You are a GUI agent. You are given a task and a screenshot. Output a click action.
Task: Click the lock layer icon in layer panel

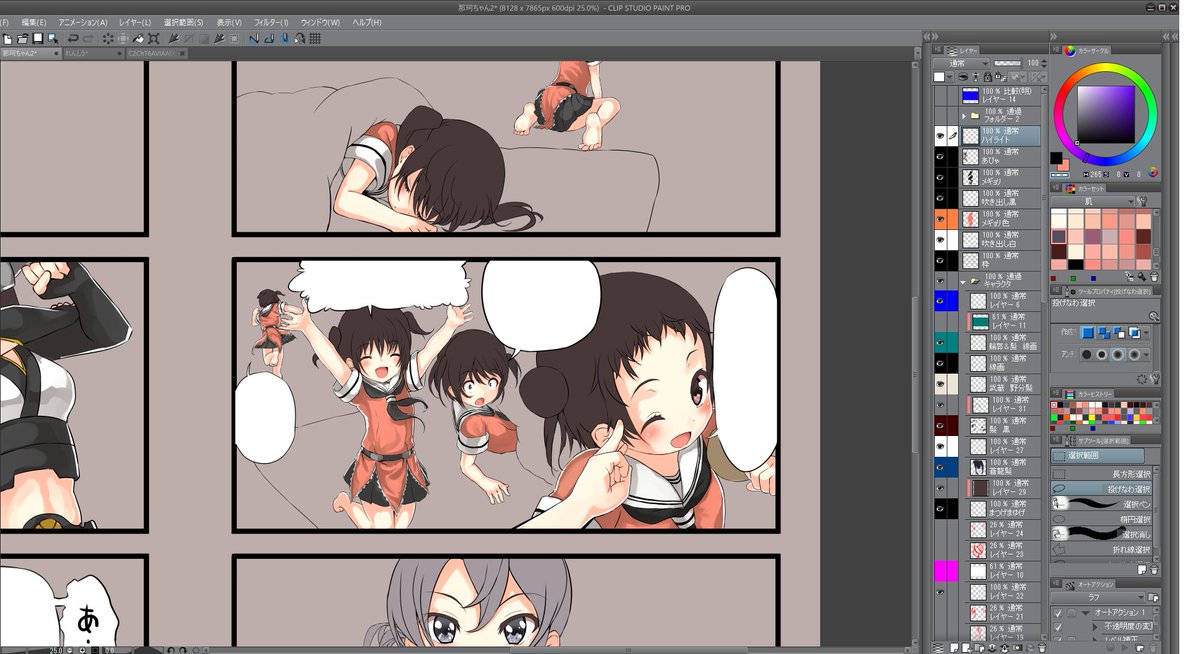(x=987, y=76)
